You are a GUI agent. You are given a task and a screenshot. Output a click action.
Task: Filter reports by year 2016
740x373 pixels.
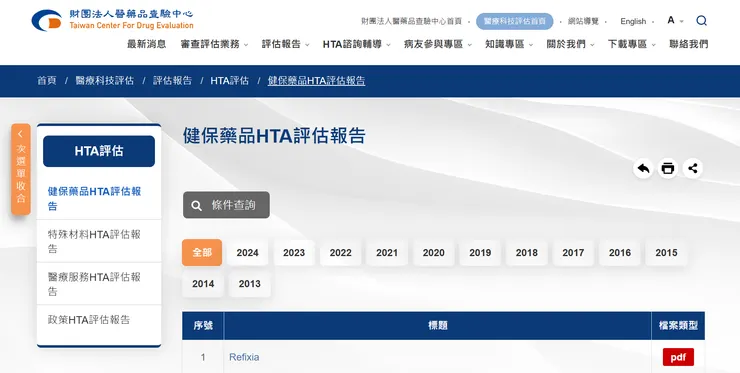(620, 253)
